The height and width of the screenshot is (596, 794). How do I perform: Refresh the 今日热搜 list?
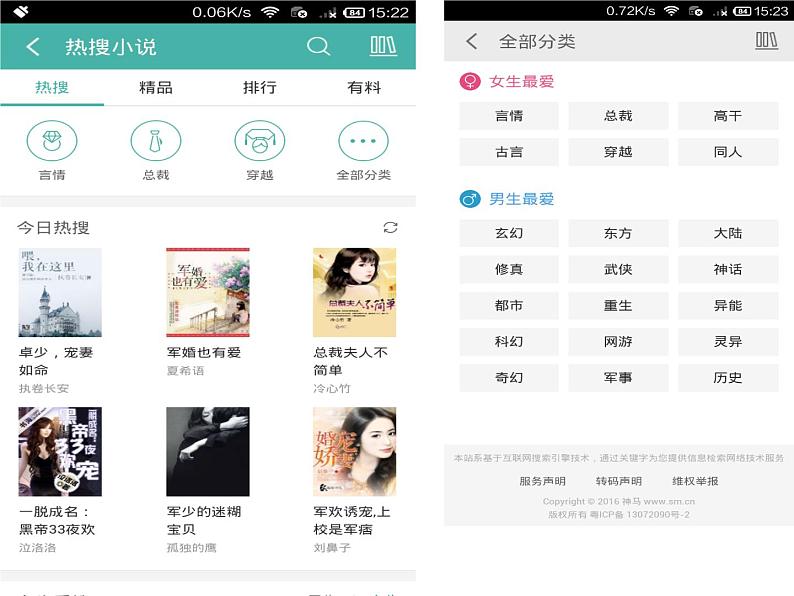[x=390, y=228]
